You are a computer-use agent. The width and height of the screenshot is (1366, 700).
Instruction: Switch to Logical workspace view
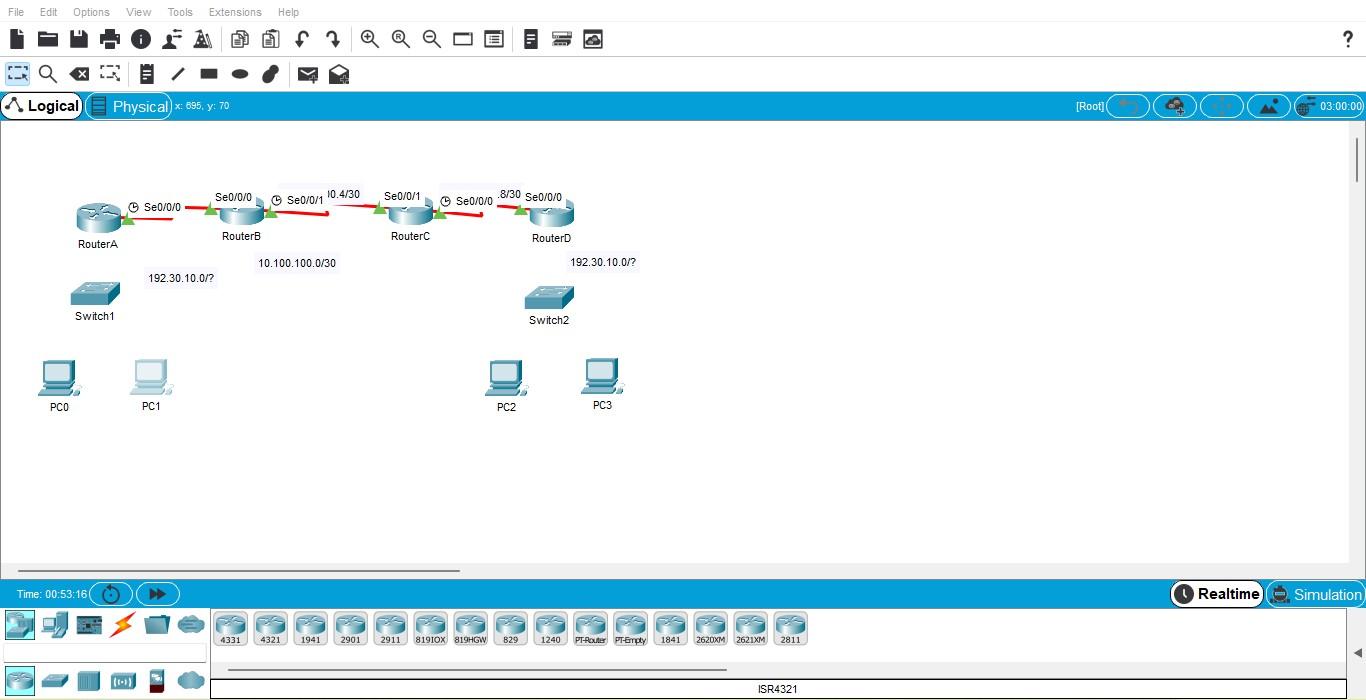pyautogui.click(x=42, y=106)
